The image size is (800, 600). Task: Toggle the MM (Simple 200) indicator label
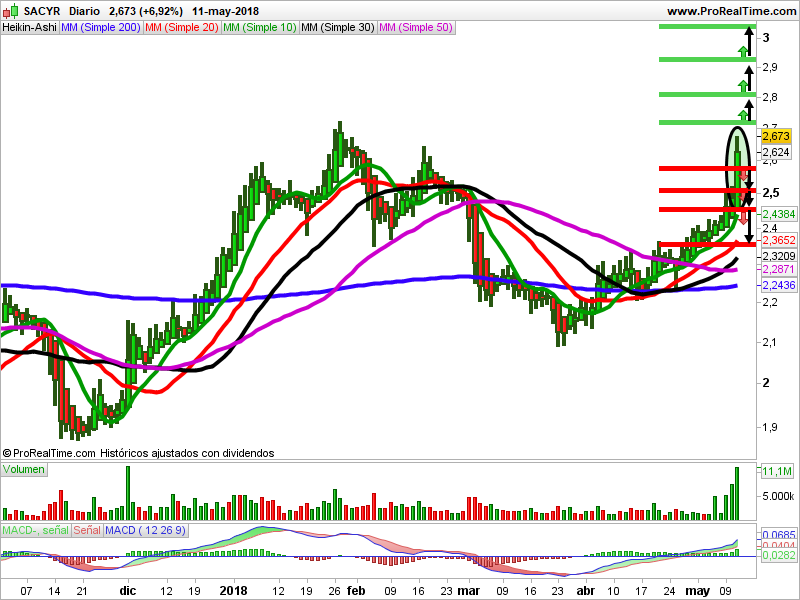(100, 28)
